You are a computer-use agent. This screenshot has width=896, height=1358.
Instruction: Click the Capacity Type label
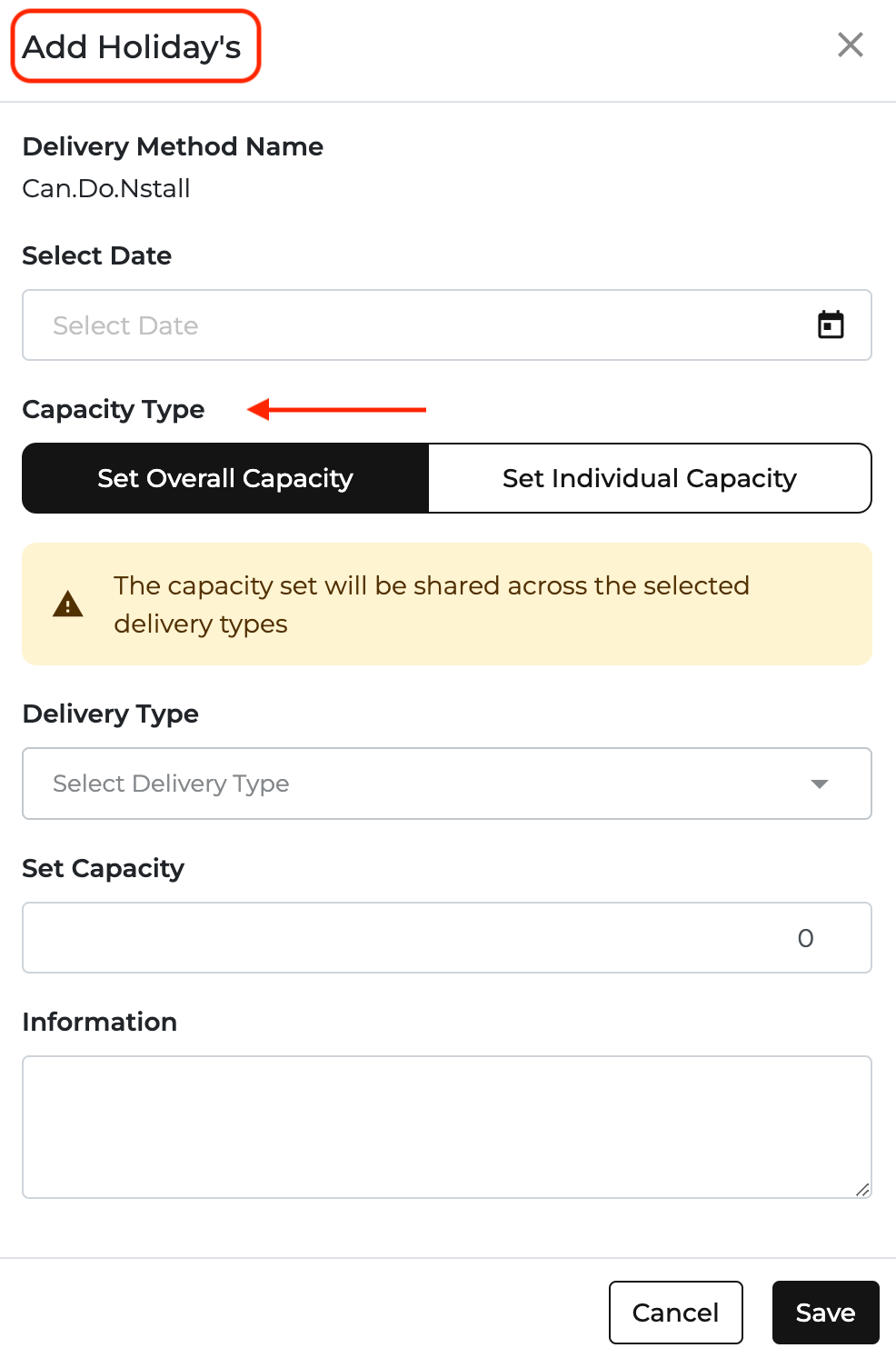[x=114, y=410]
